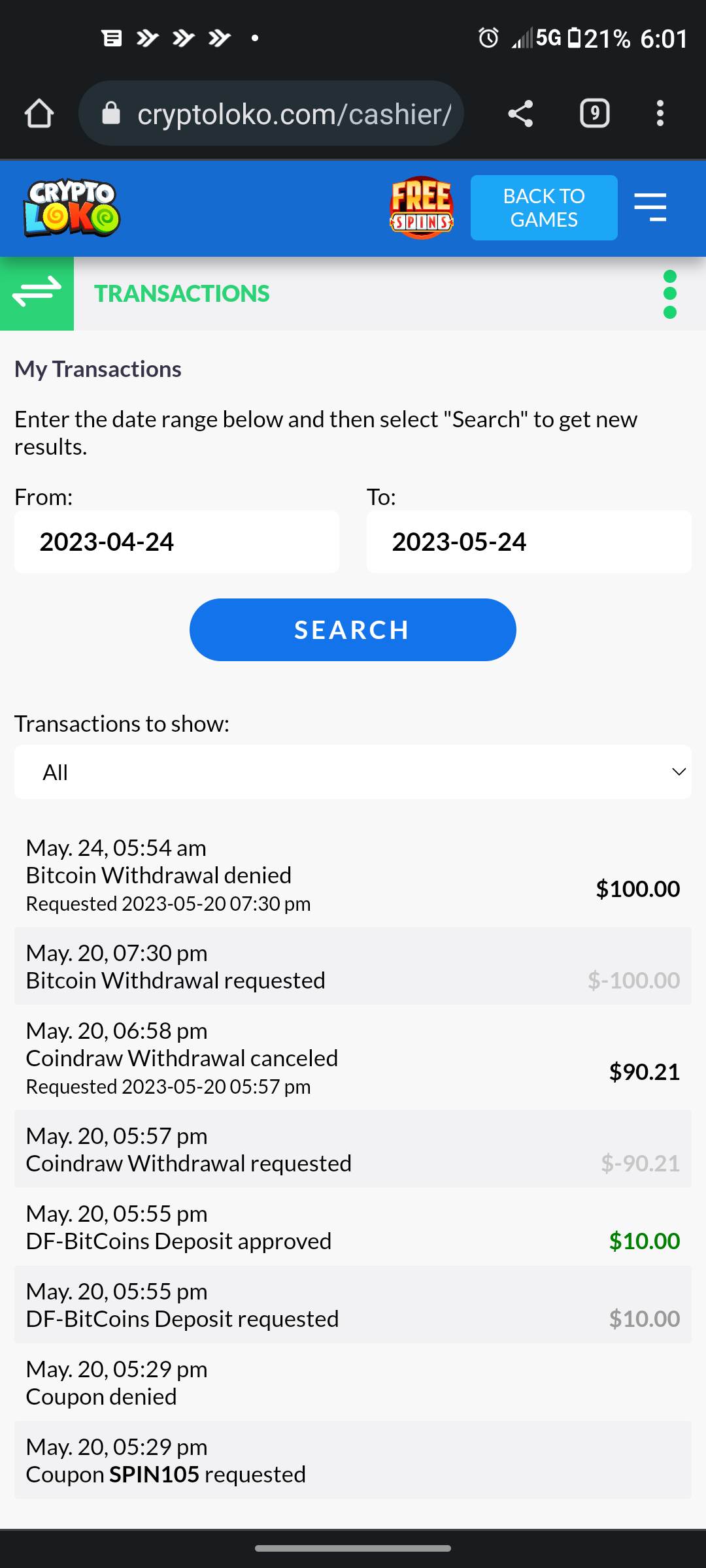Tap the DF-BitCoins Deposit approved row
Image resolution: width=706 pixels, height=1568 pixels.
click(x=353, y=1228)
